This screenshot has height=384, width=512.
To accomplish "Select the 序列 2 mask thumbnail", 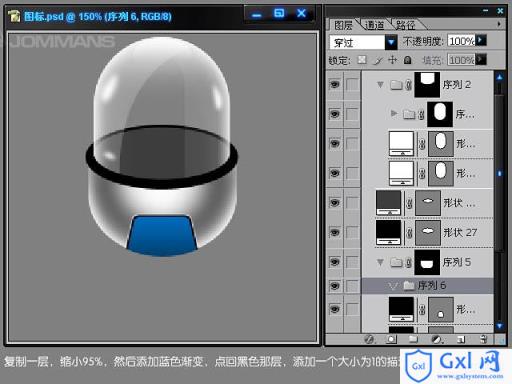I will tap(427, 85).
